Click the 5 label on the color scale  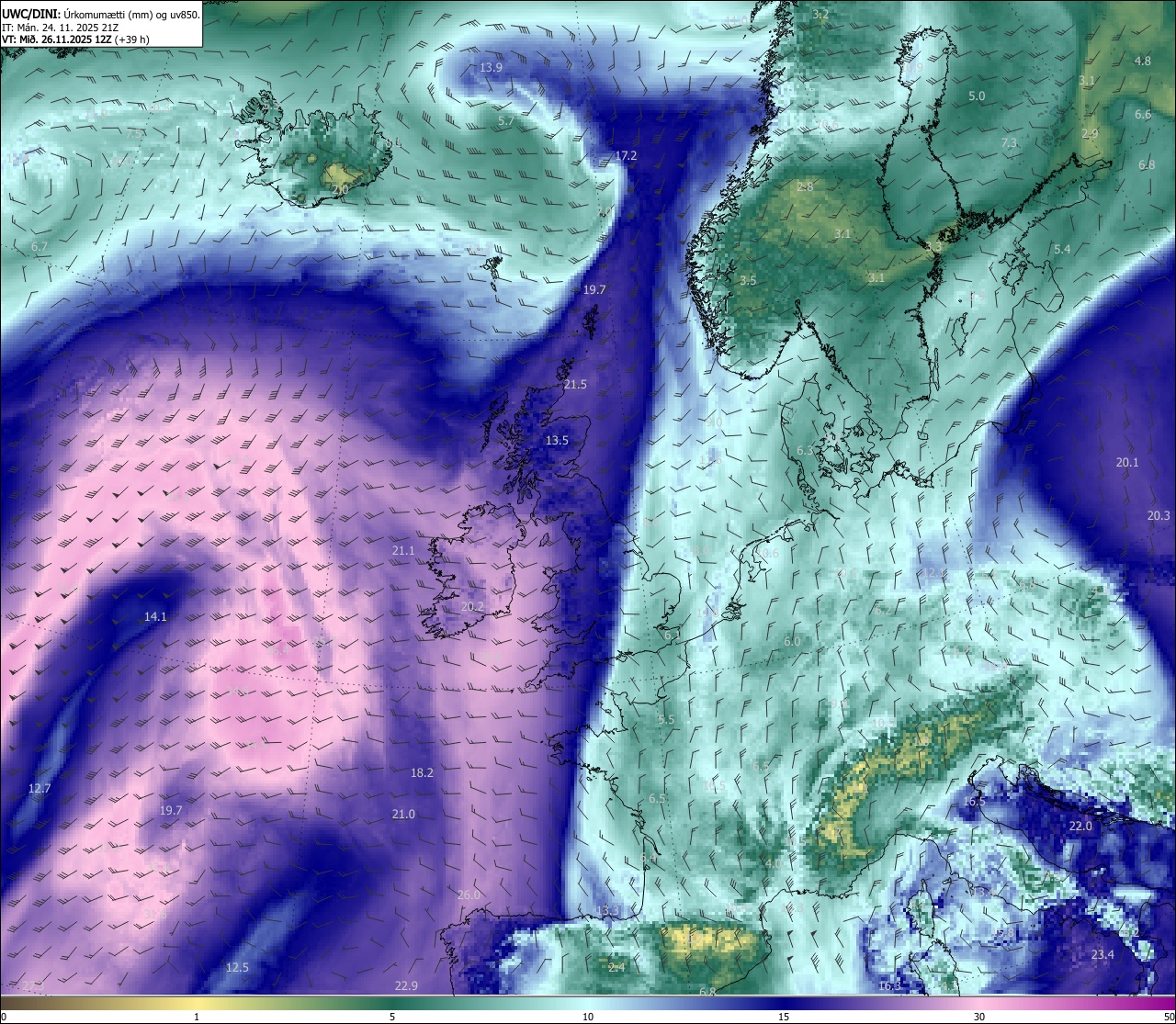coord(392,1017)
